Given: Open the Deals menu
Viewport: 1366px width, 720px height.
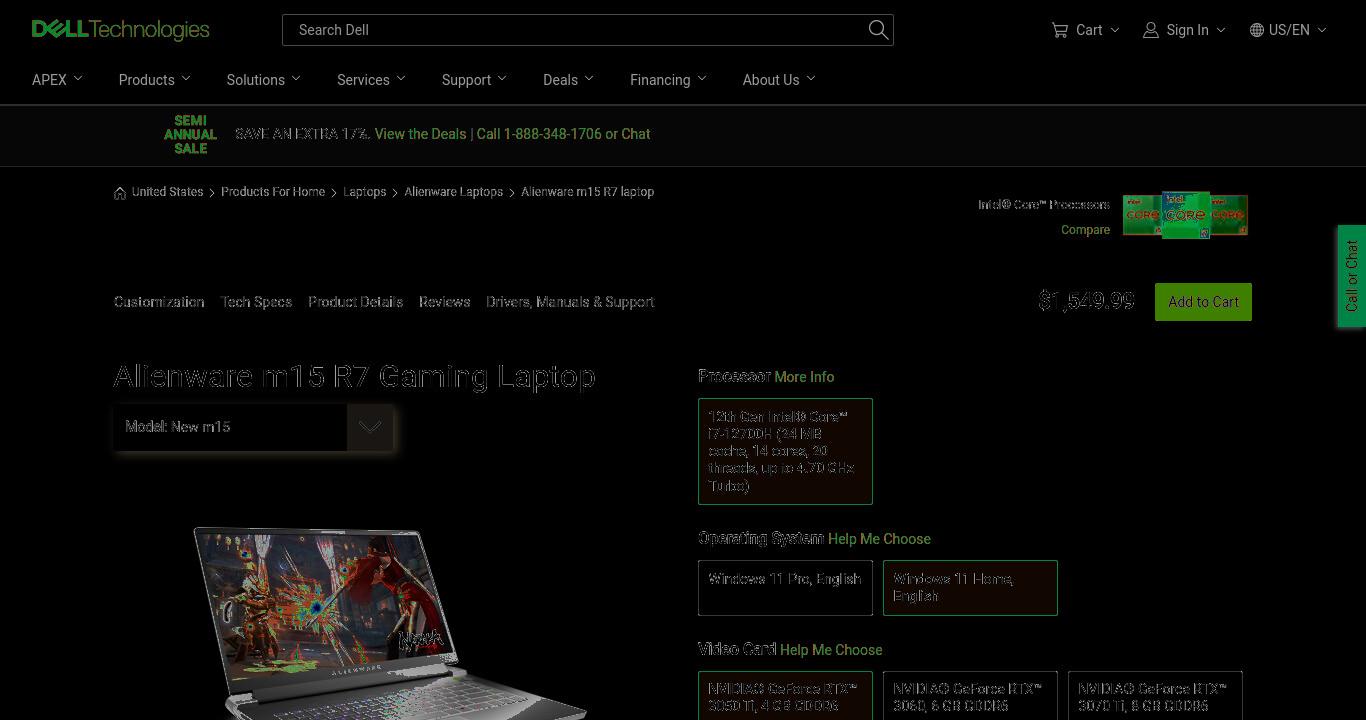Looking at the screenshot, I should click(568, 80).
